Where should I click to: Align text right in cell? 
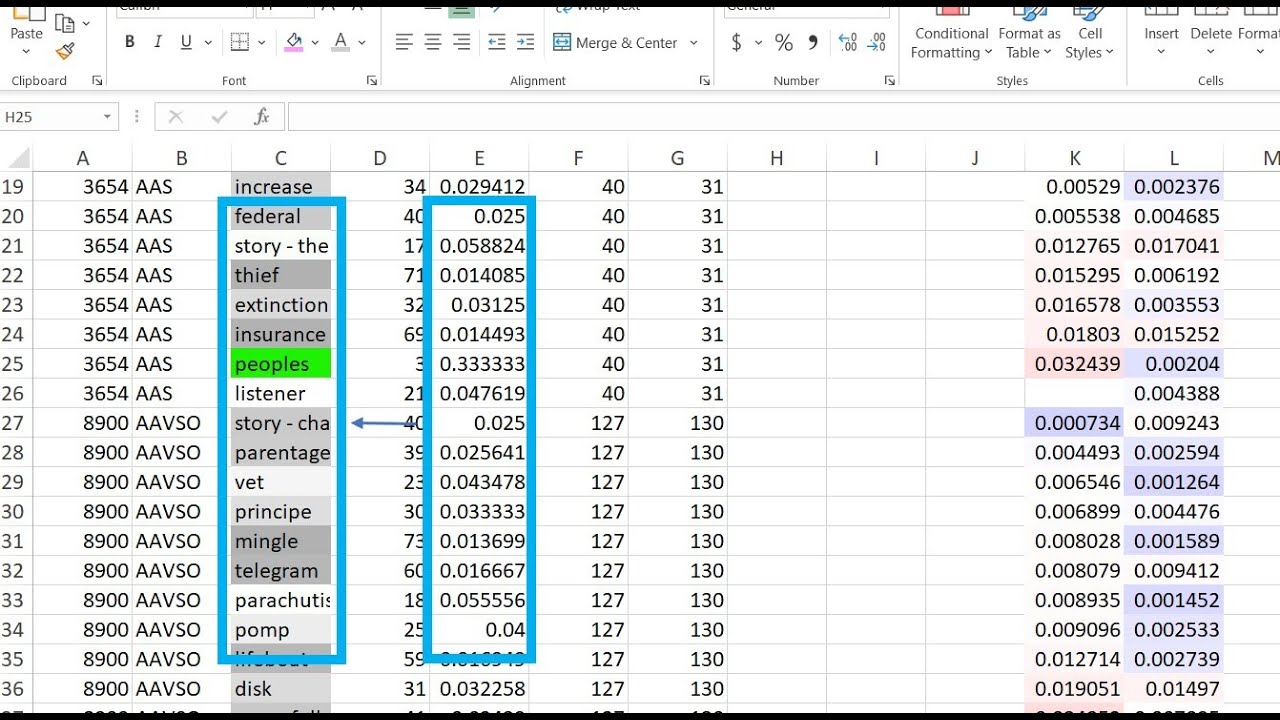[461, 42]
